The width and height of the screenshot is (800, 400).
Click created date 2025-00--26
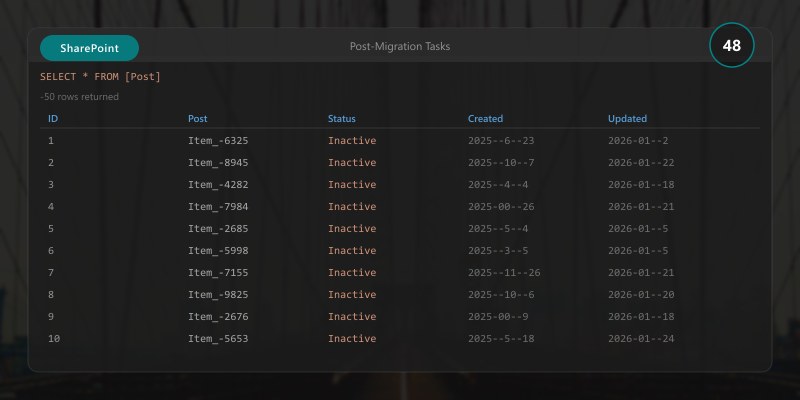(x=501, y=206)
